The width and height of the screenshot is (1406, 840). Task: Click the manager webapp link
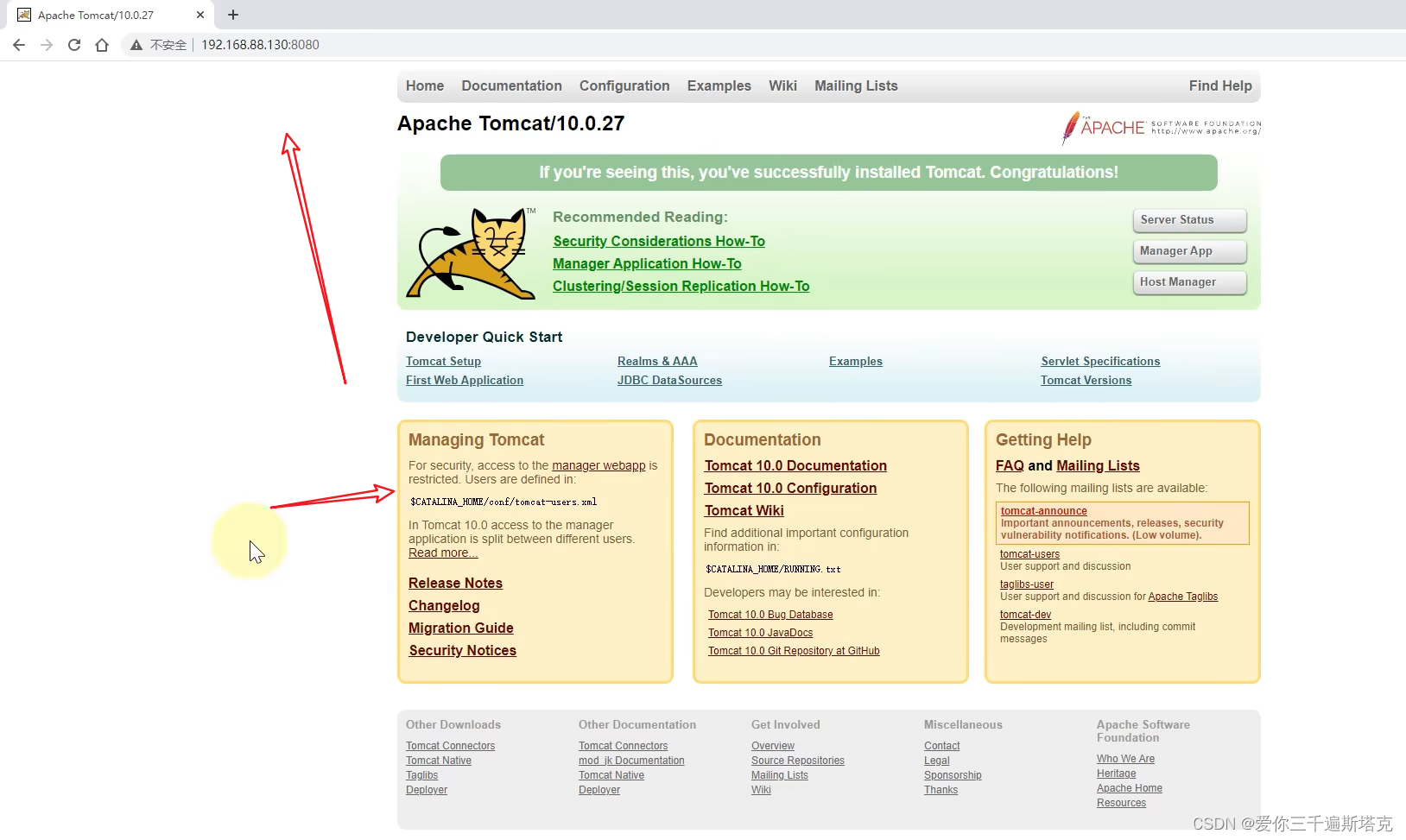598,465
